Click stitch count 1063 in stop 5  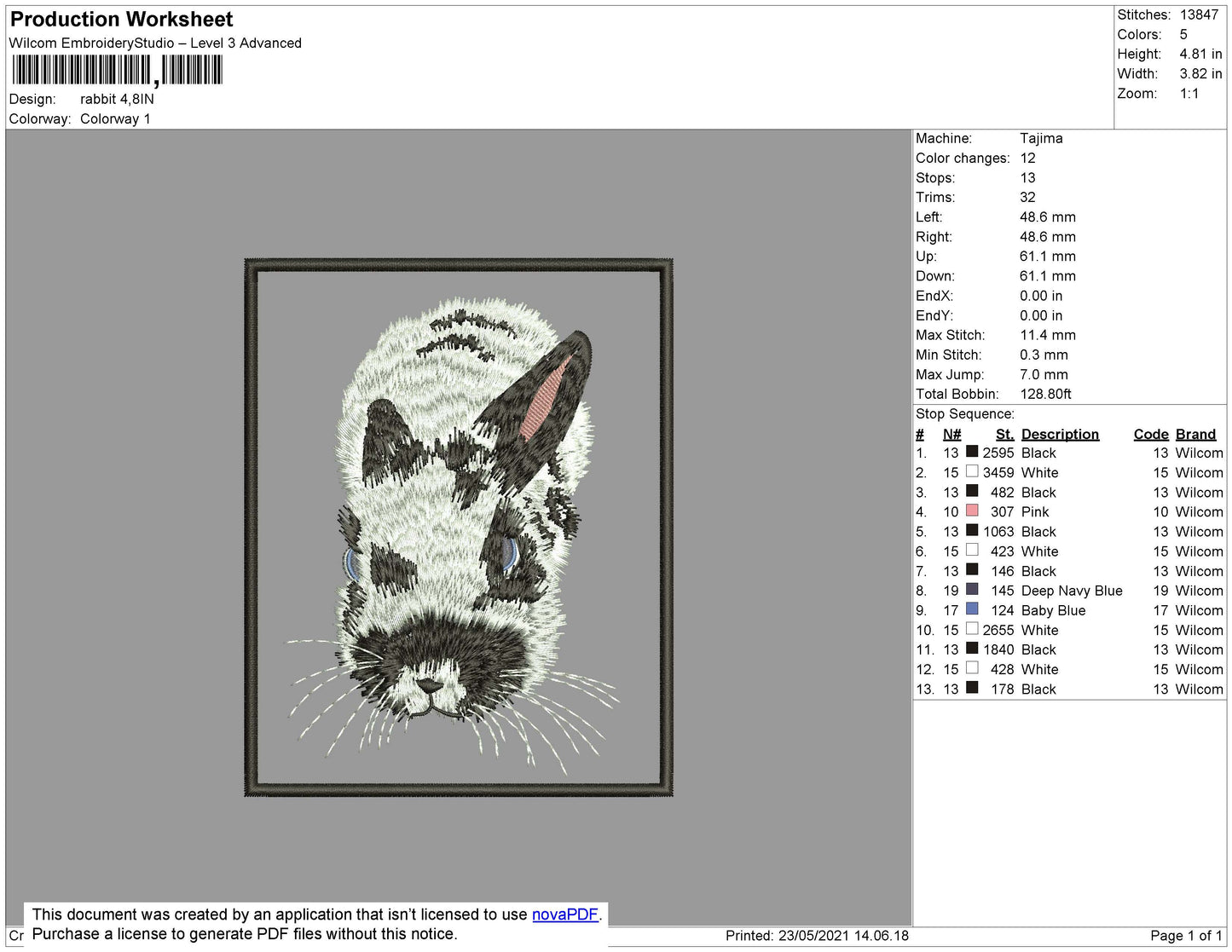998,531
